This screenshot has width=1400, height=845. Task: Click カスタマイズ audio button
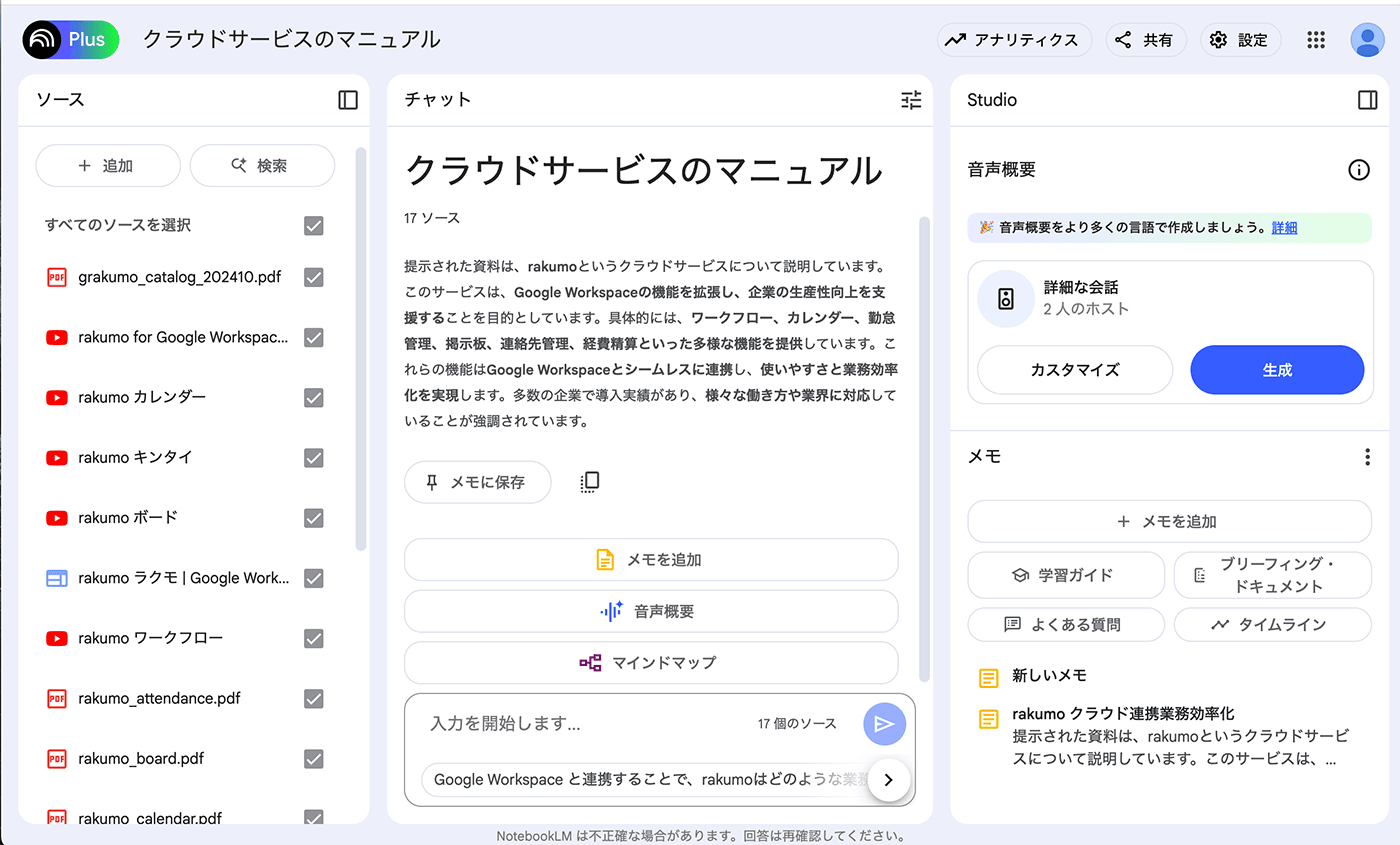tap(1075, 370)
